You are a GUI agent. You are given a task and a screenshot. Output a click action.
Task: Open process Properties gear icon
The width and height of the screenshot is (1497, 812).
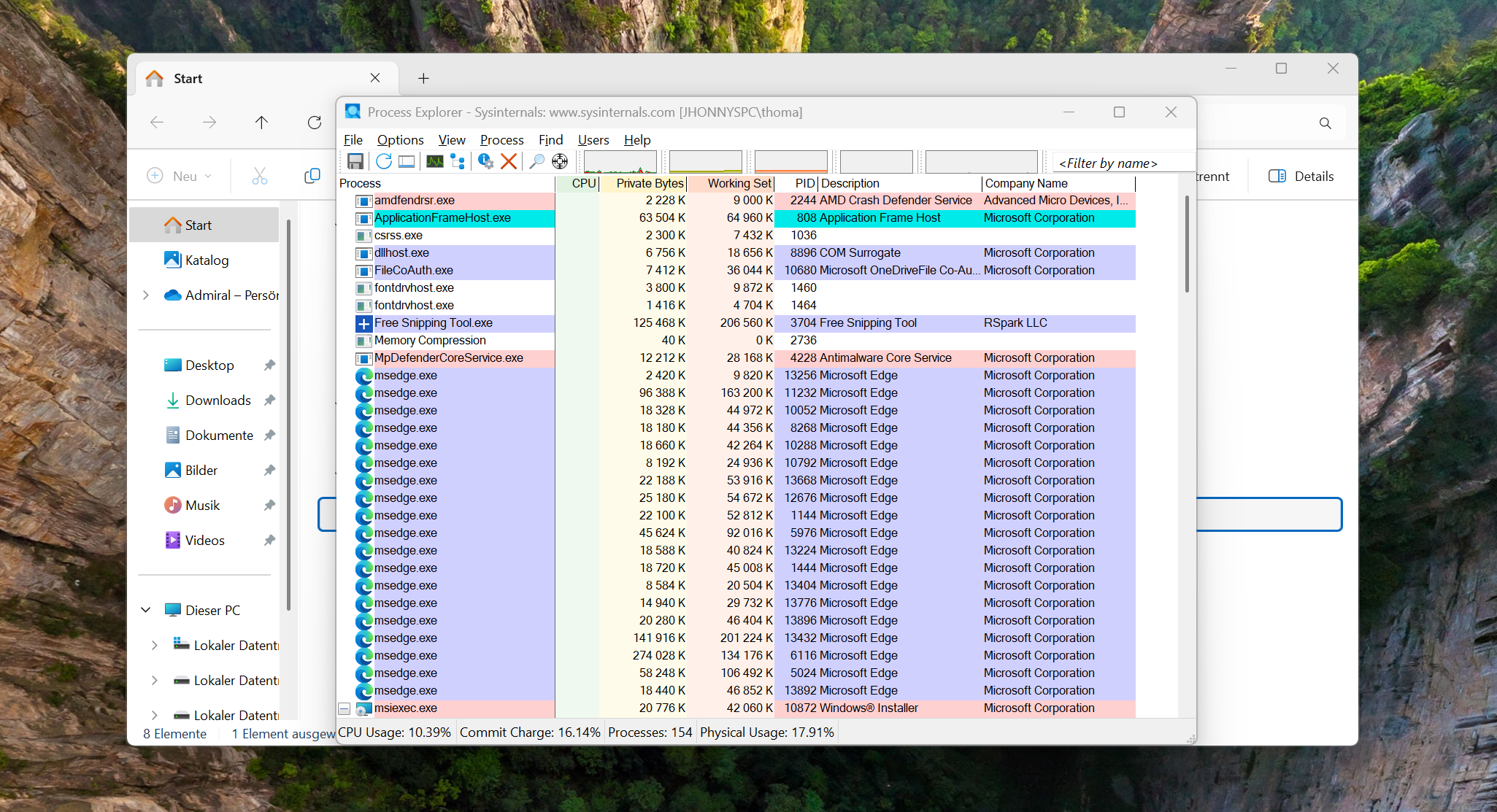click(x=485, y=161)
